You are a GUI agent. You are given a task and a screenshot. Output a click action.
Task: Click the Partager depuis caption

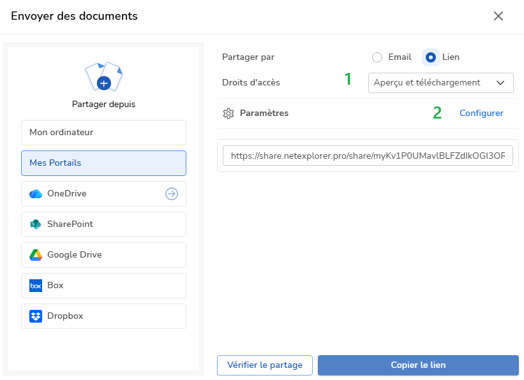[x=104, y=104]
